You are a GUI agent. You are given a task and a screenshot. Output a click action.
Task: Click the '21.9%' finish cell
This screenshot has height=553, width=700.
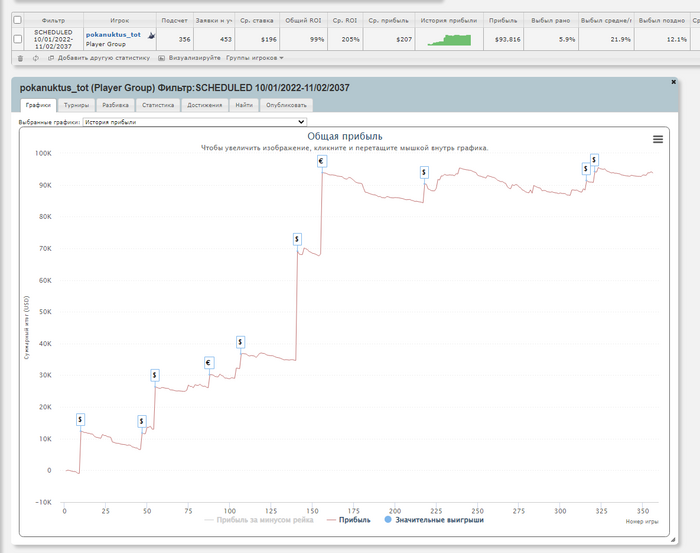coord(606,39)
